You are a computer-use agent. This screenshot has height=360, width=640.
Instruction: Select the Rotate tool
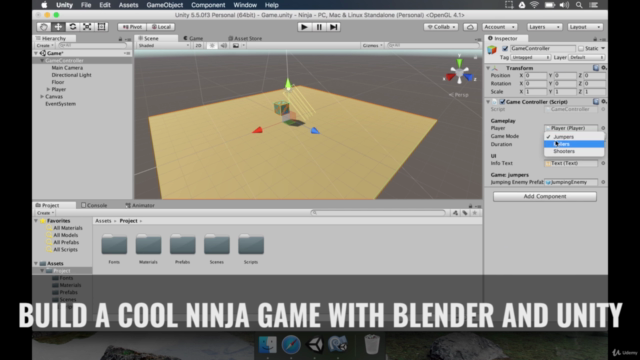[73, 27]
